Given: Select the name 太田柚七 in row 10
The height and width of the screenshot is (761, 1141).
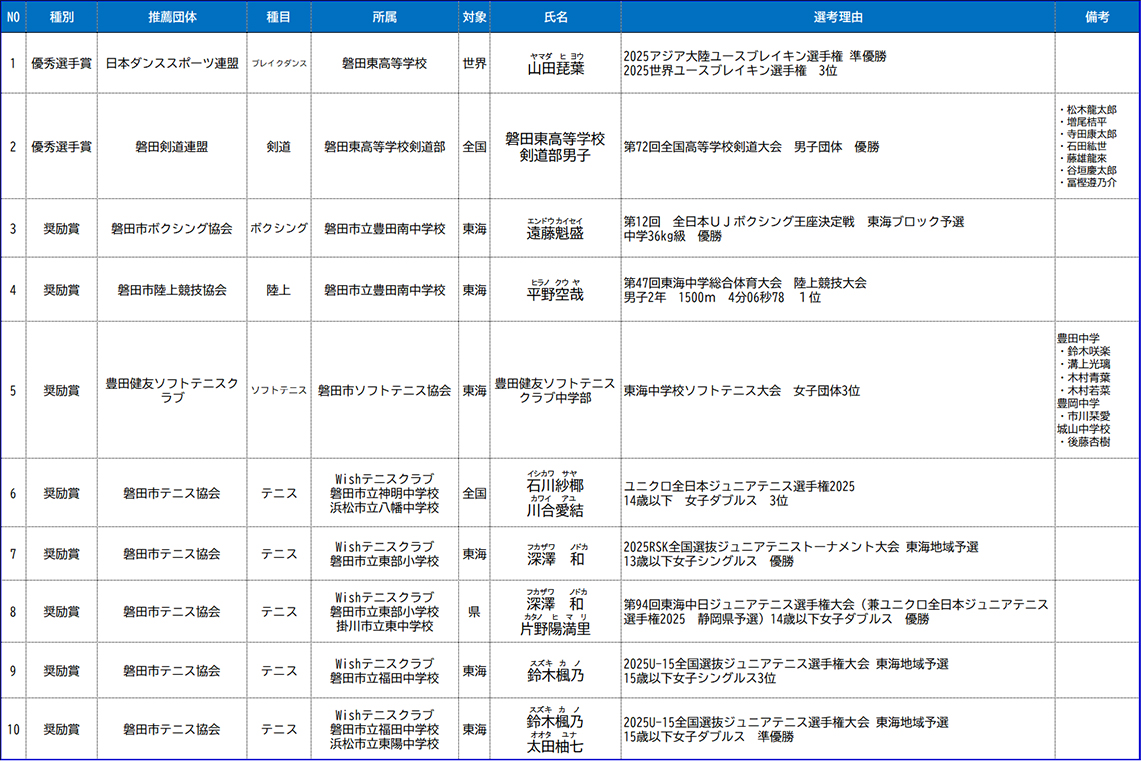Looking at the screenshot, I should (555, 746).
